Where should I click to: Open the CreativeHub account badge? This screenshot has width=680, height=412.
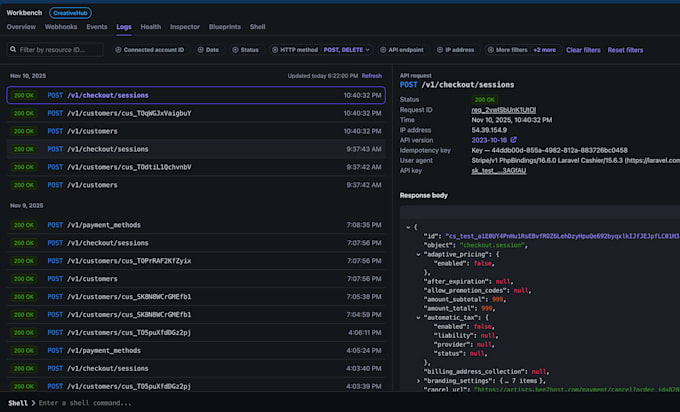pyautogui.click(x=70, y=13)
